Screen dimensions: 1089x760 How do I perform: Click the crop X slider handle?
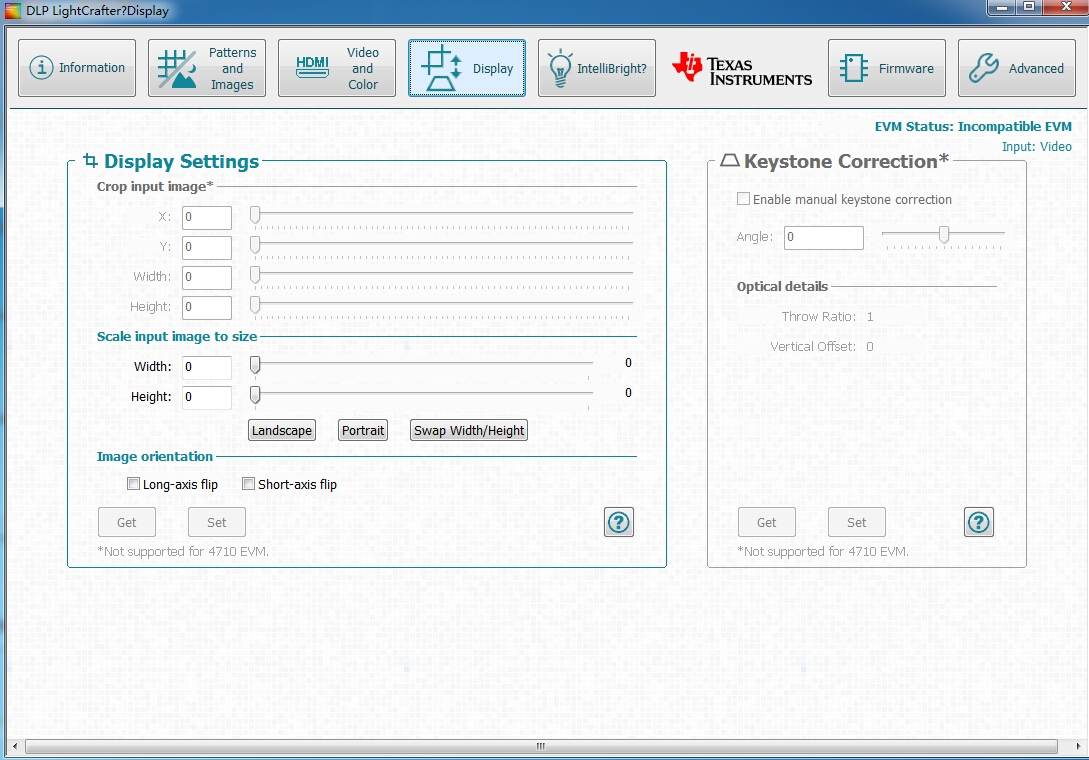[255, 215]
